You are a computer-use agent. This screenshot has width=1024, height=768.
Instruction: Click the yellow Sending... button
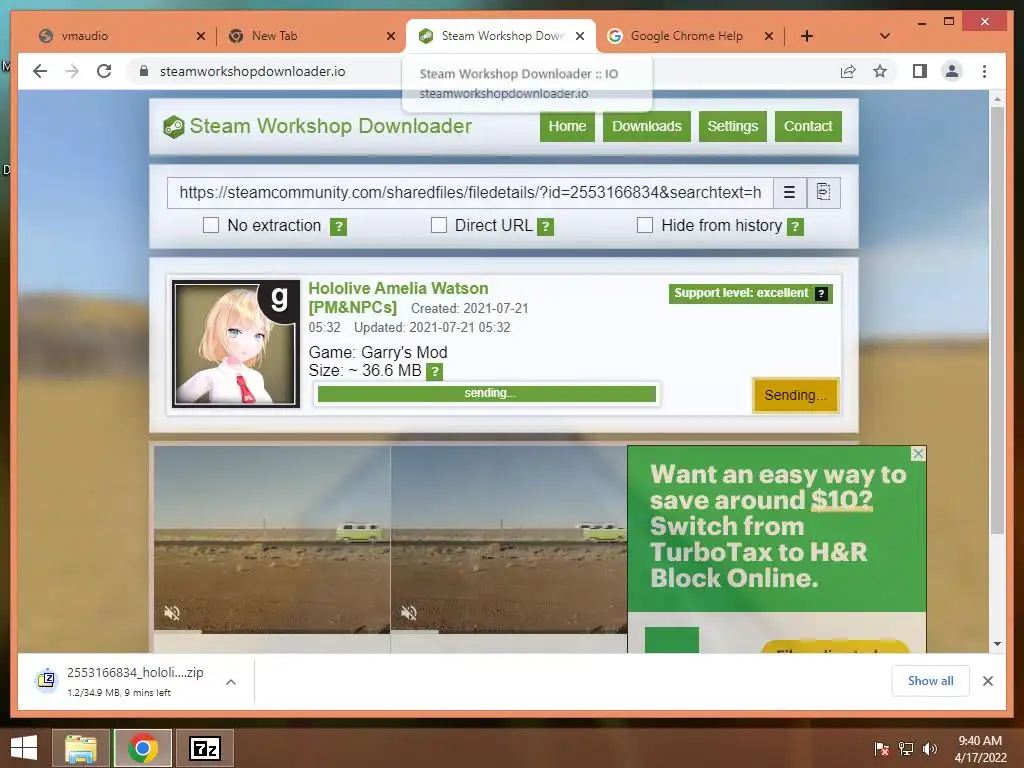(x=795, y=395)
